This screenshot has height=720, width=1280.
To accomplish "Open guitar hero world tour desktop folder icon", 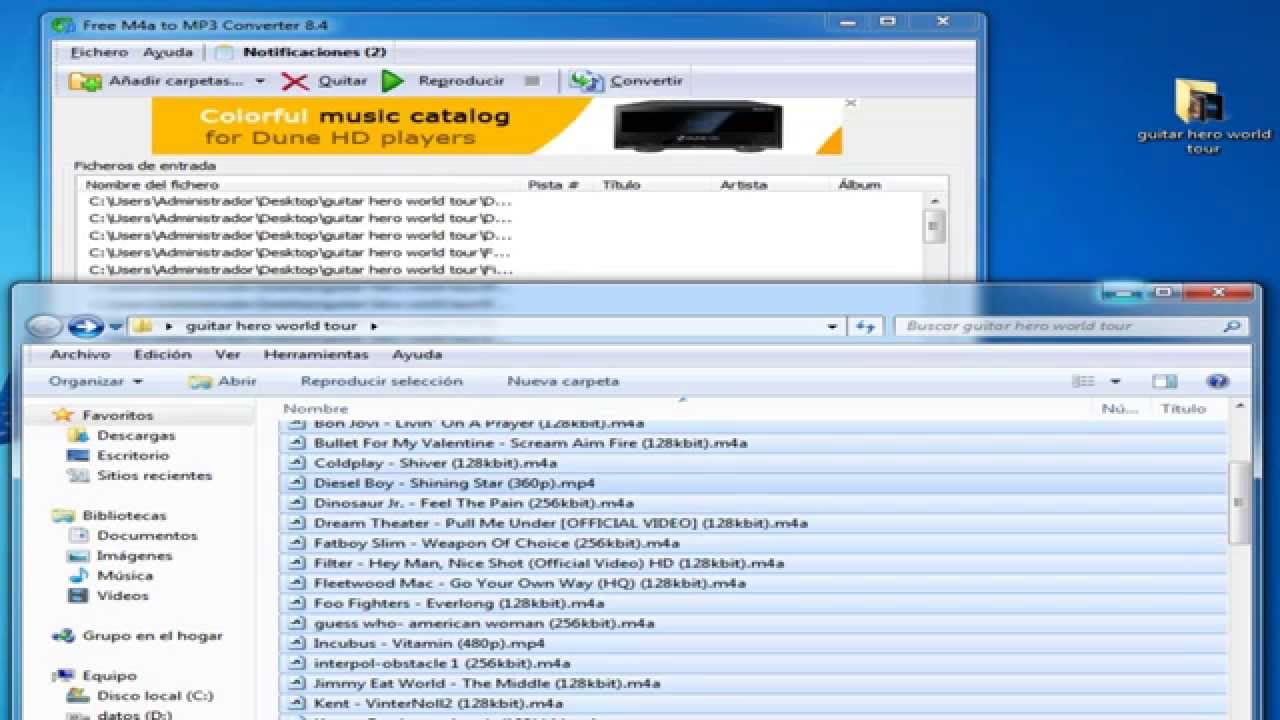I will point(1203,115).
